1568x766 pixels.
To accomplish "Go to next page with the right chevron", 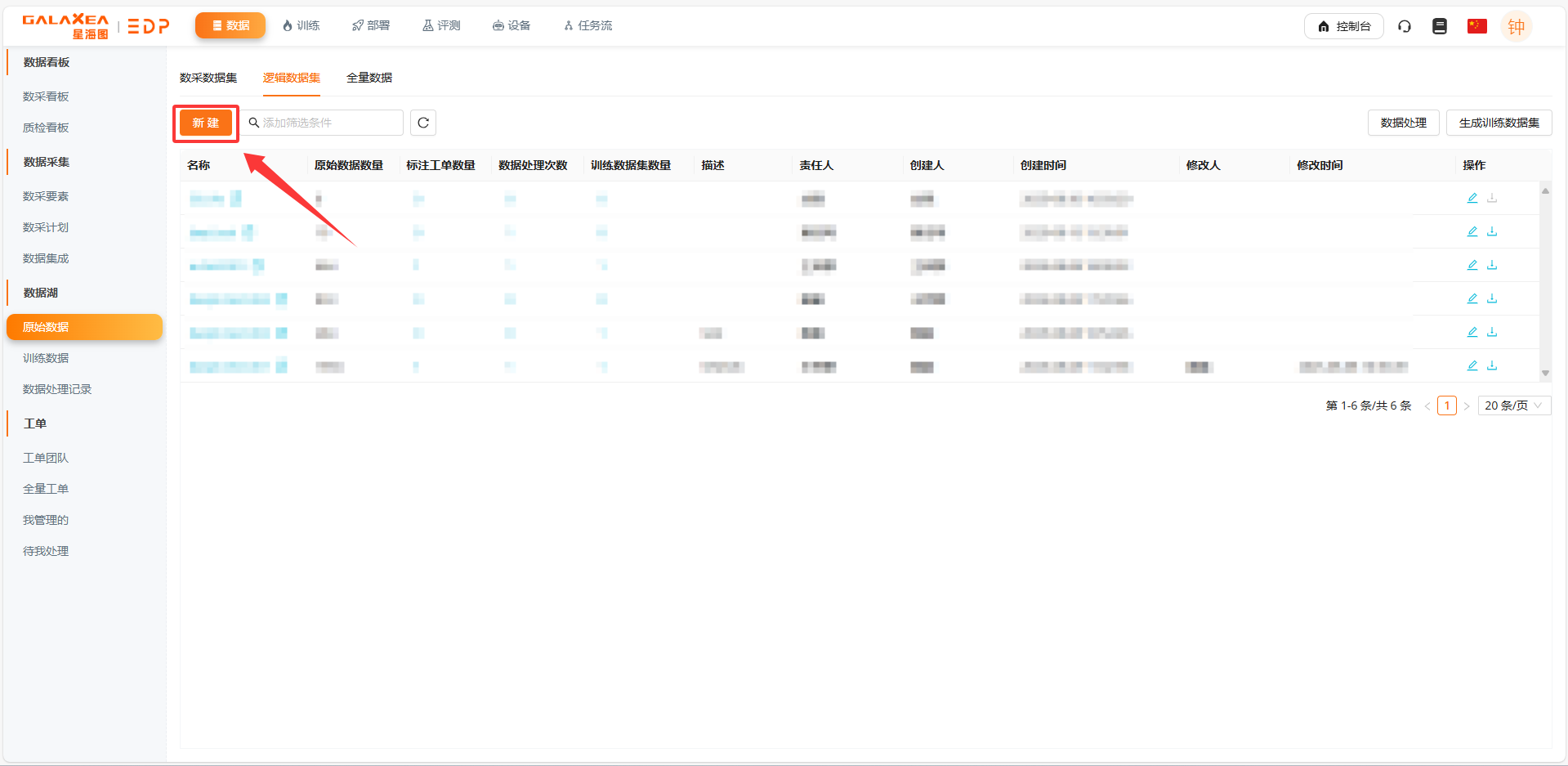I will [x=1467, y=406].
